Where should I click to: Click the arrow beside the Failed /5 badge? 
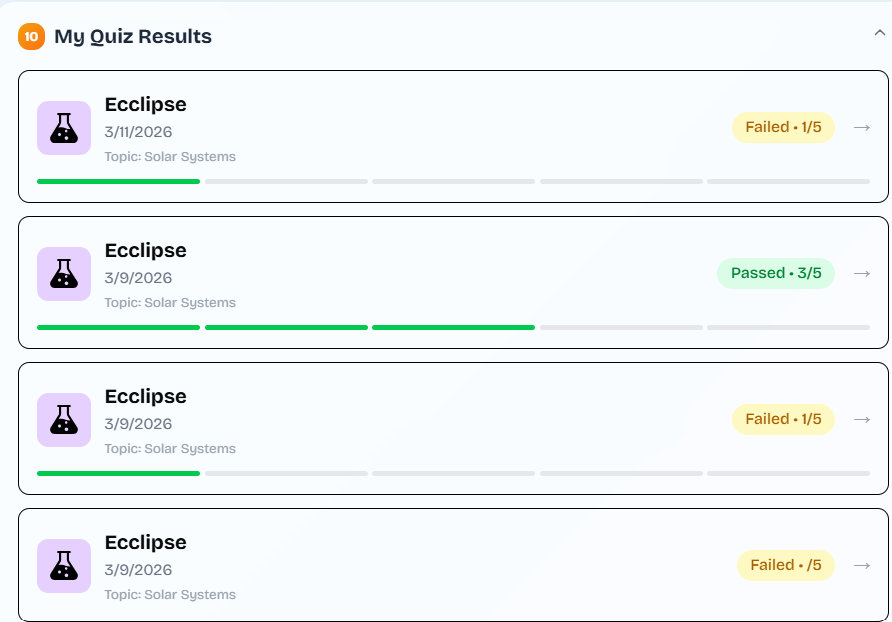[x=862, y=565]
